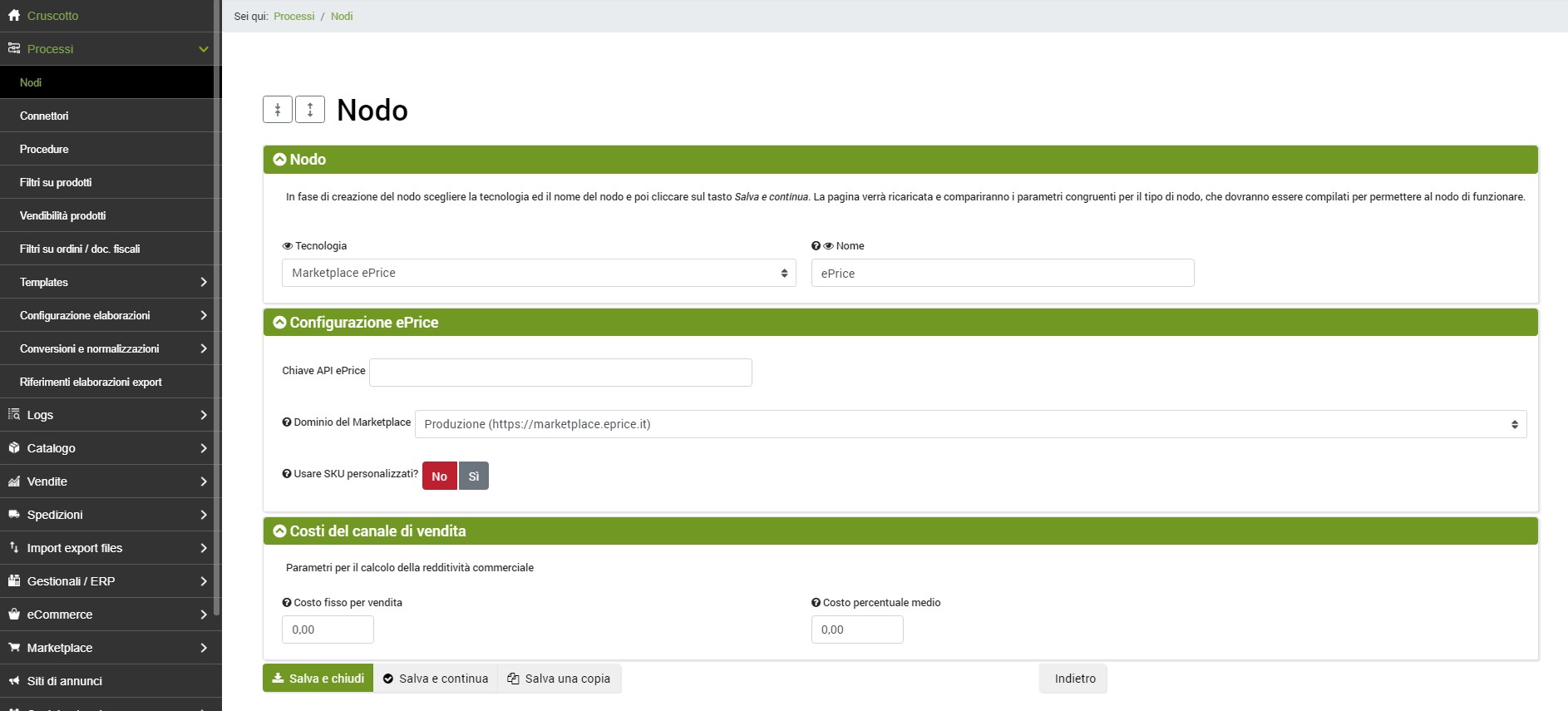This screenshot has height=711, width=1568.
Task: Click the eCommerce basket icon in sidebar
Action: (14, 615)
